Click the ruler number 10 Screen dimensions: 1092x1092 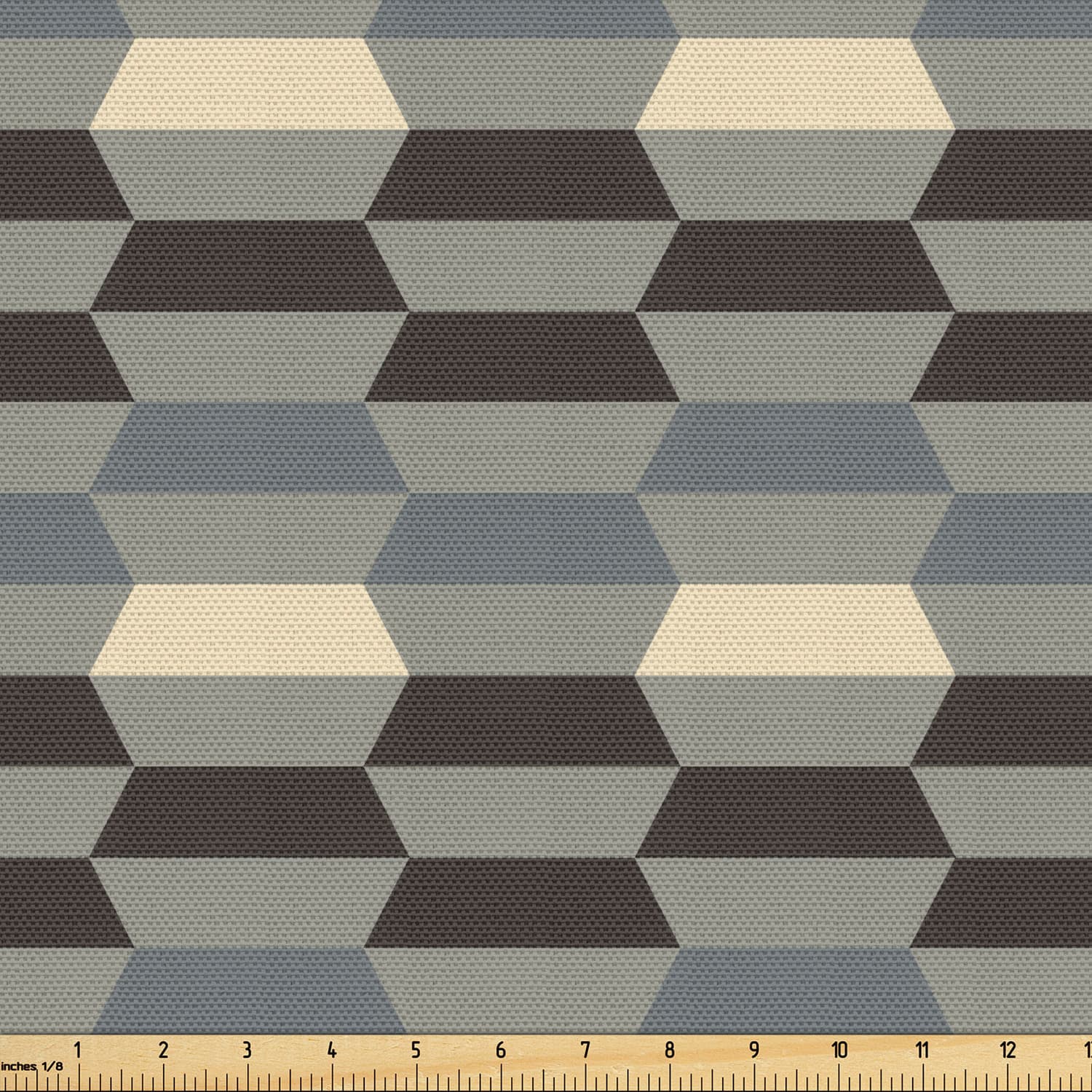(x=839, y=1049)
